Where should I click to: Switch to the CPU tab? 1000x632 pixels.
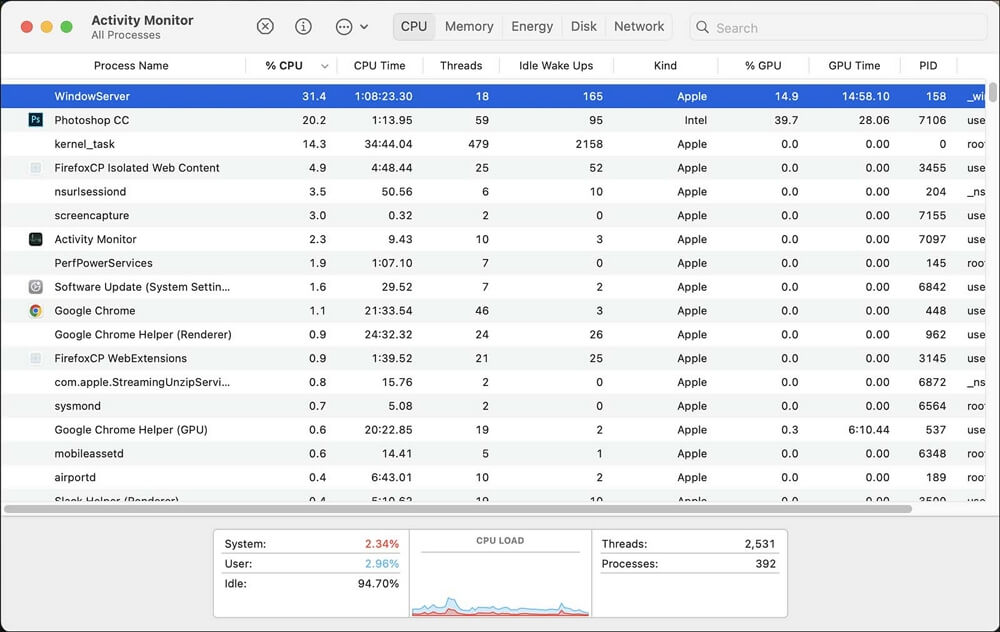(414, 27)
